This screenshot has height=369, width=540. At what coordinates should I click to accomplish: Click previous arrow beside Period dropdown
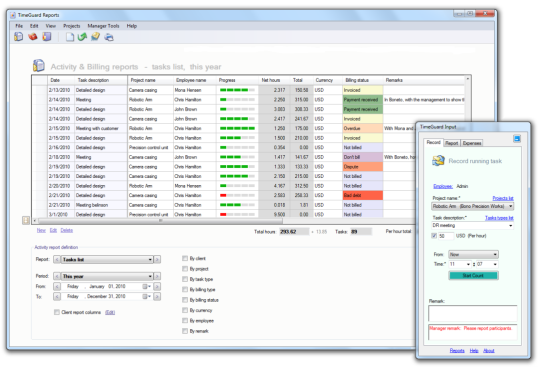[x=57, y=276]
